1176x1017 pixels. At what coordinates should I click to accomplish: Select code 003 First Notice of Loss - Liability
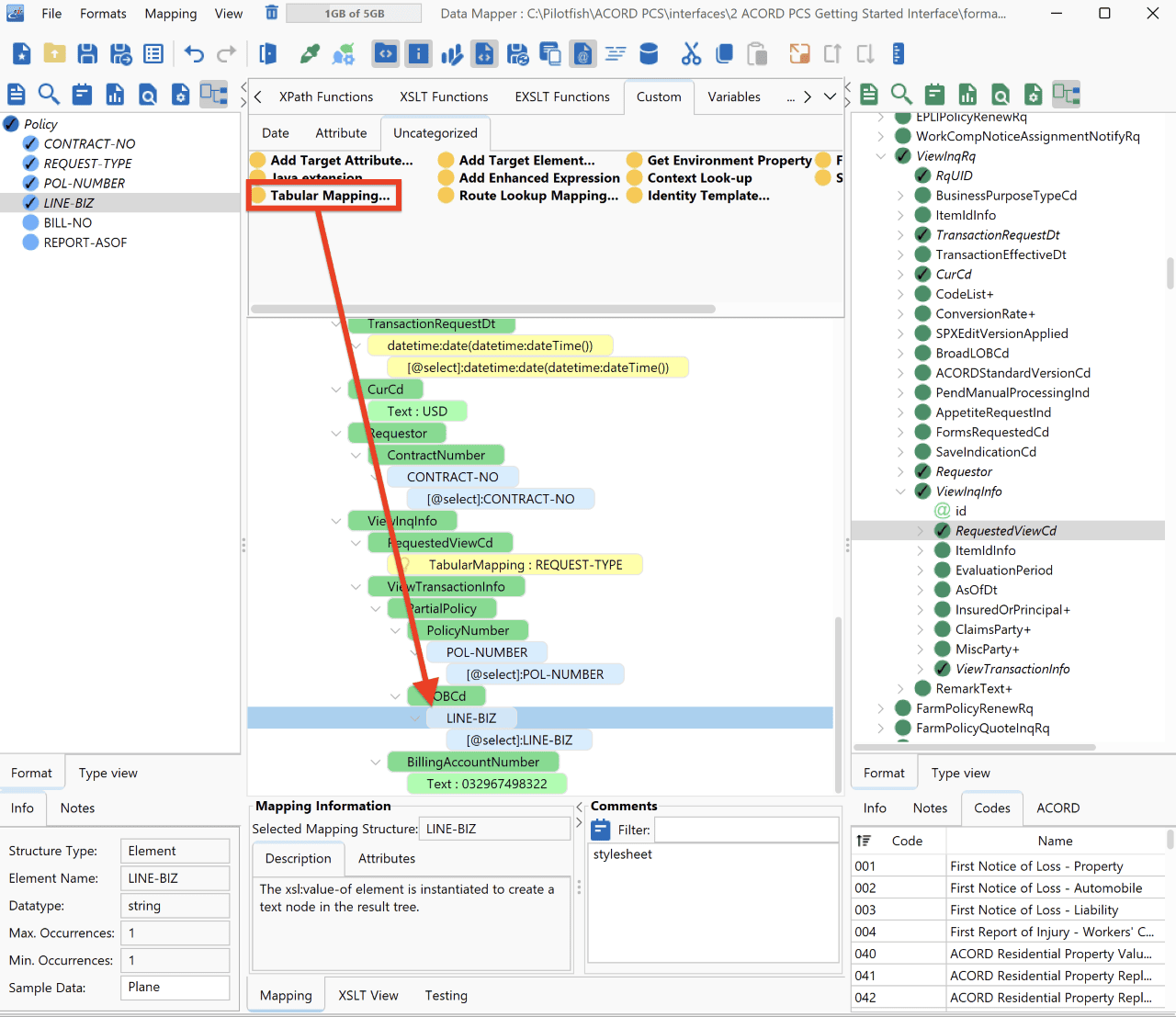point(1009,910)
